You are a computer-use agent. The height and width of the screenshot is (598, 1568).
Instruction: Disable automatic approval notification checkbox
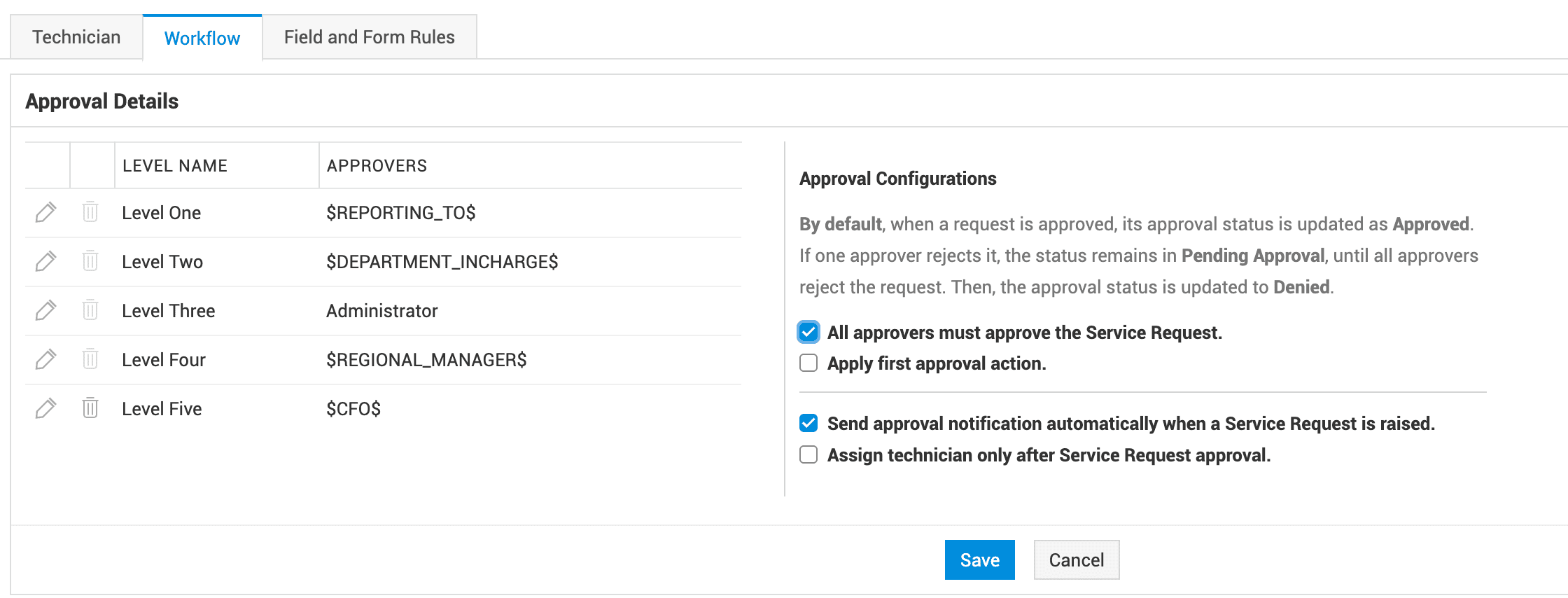click(x=808, y=423)
